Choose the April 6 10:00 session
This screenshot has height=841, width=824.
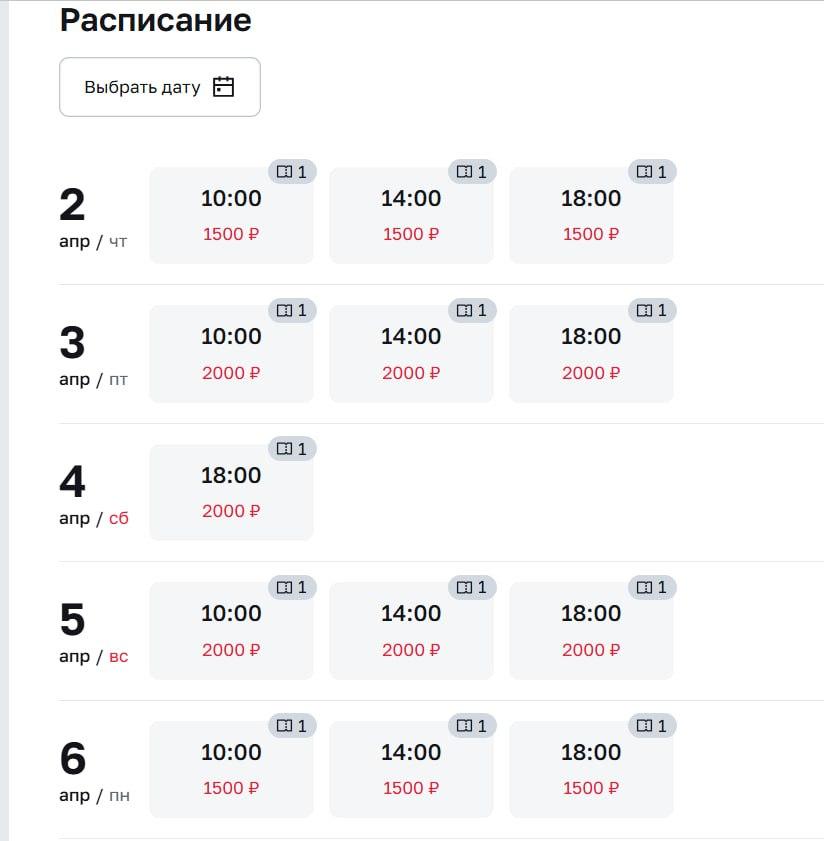coord(231,769)
